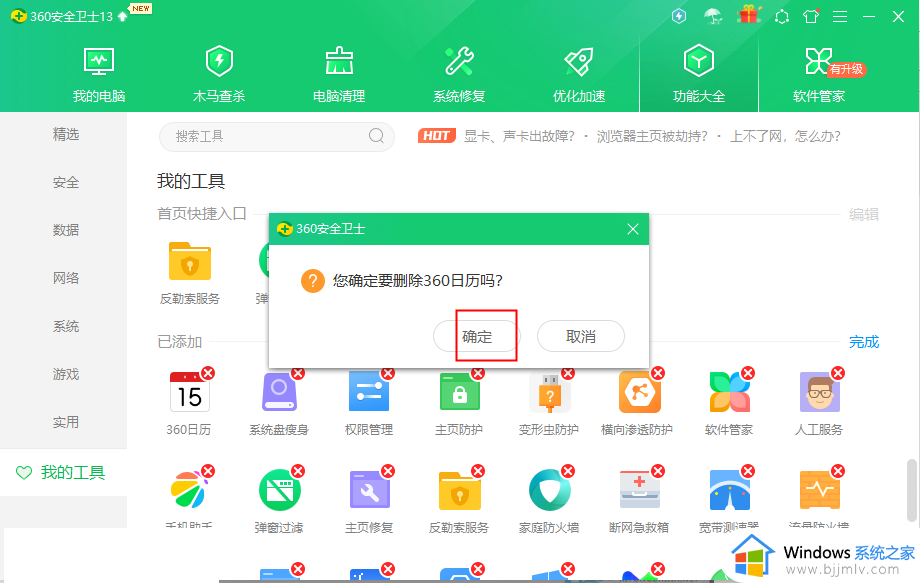Click the search magnifier icon
Image resolution: width=920 pixels, height=583 pixels.
(x=376, y=136)
